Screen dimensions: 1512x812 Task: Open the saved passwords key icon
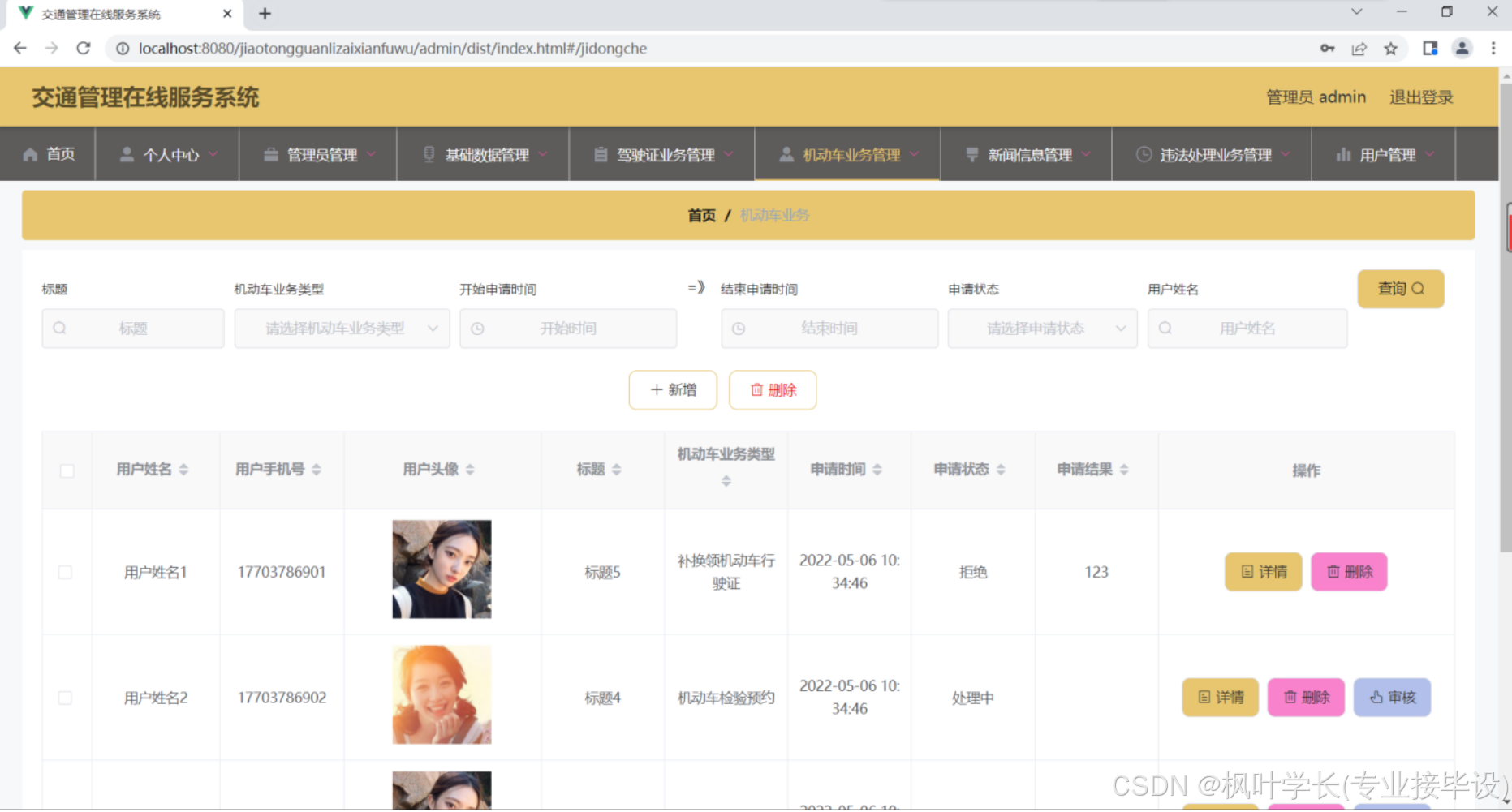click(x=1328, y=49)
